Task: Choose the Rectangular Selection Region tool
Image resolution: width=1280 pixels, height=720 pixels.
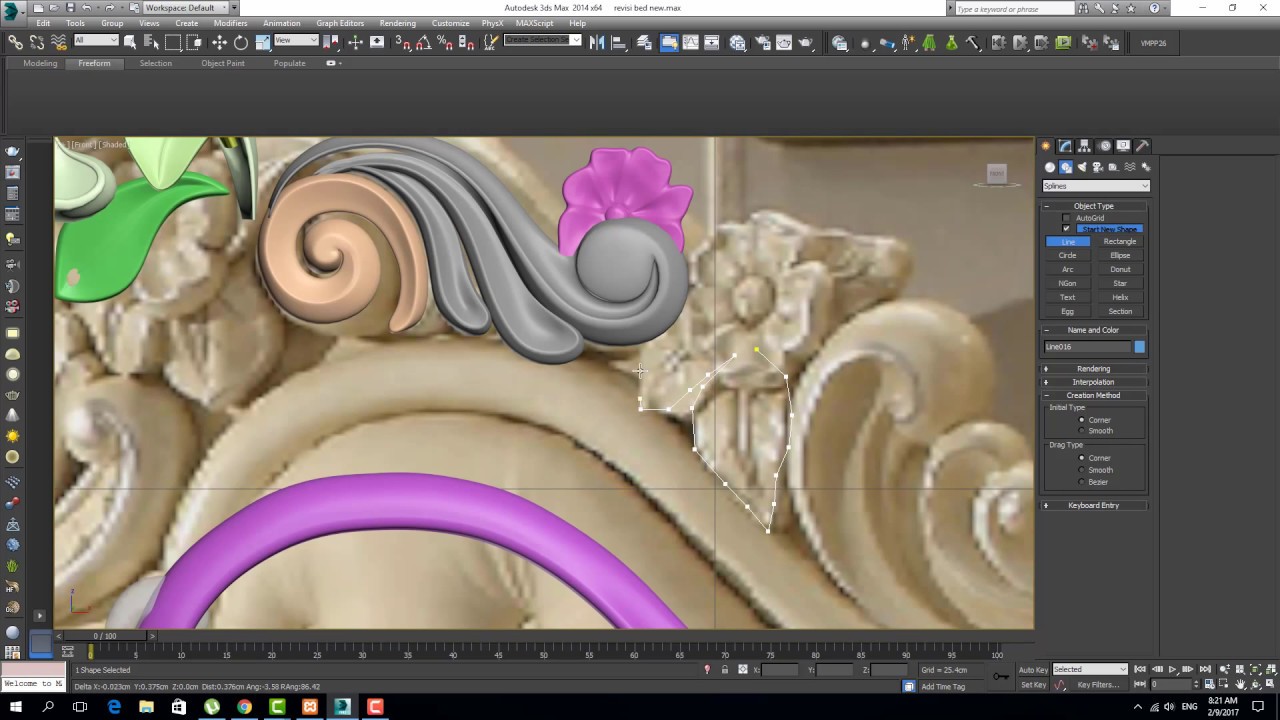Action: point(173,42)
